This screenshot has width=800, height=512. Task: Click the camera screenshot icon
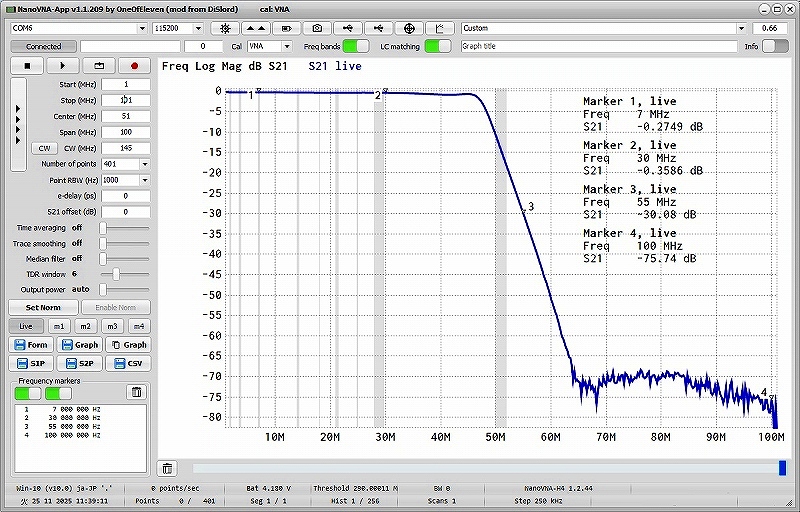click(x=317, y=29)
